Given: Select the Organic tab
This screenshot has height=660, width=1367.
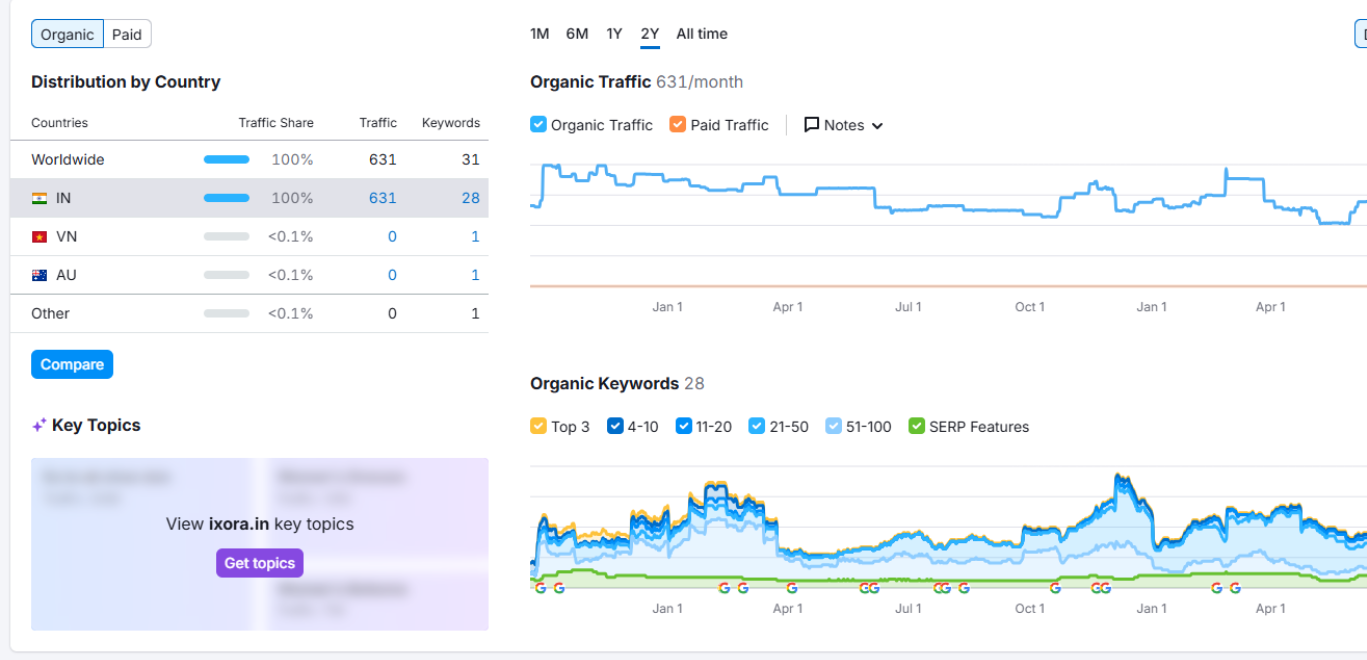Looking at the screenshot, I should tap(67, 35).
